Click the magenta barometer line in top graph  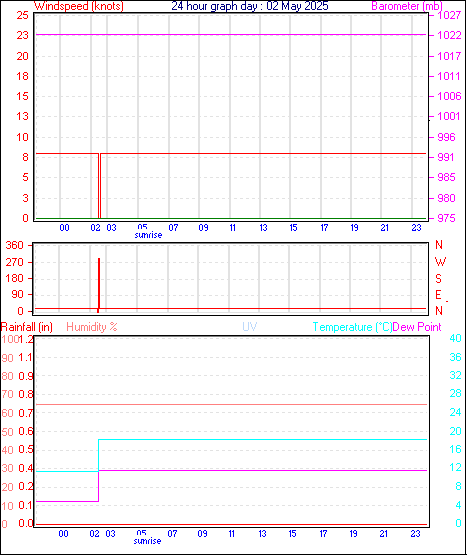click(231, 35)
